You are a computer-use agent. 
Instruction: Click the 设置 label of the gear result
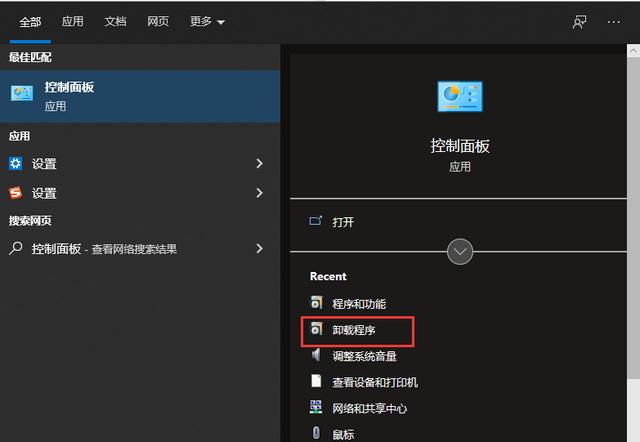tap(44, 164)
